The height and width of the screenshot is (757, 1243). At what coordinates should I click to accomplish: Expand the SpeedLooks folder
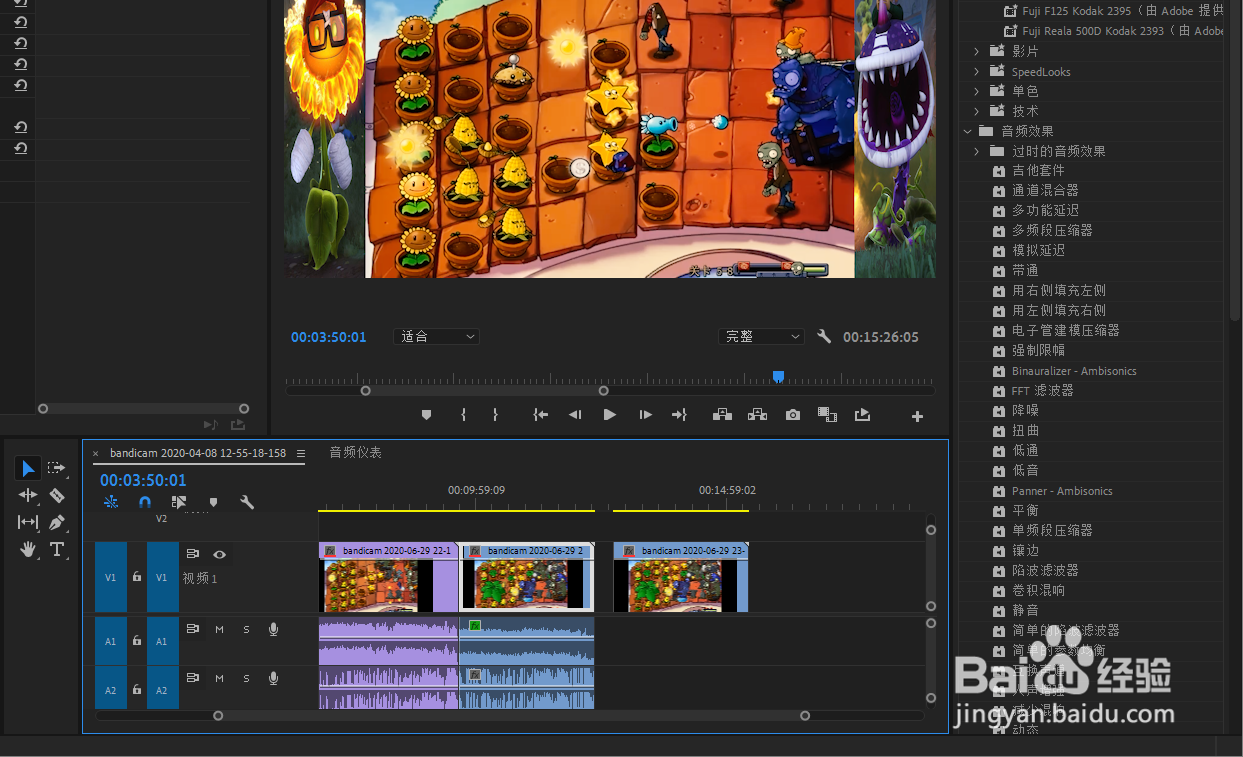point(977,71)
